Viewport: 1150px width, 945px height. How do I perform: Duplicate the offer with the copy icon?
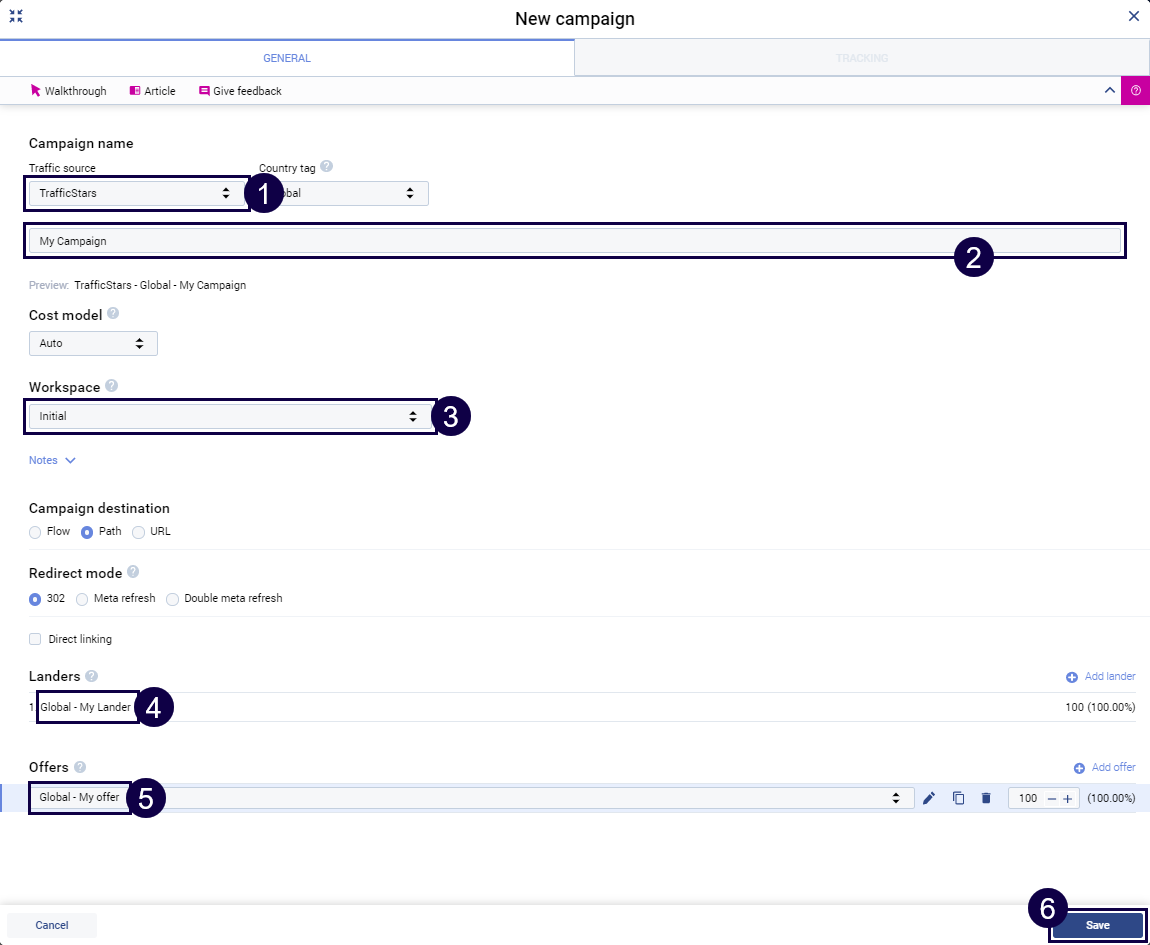click(x=958, y=798)
